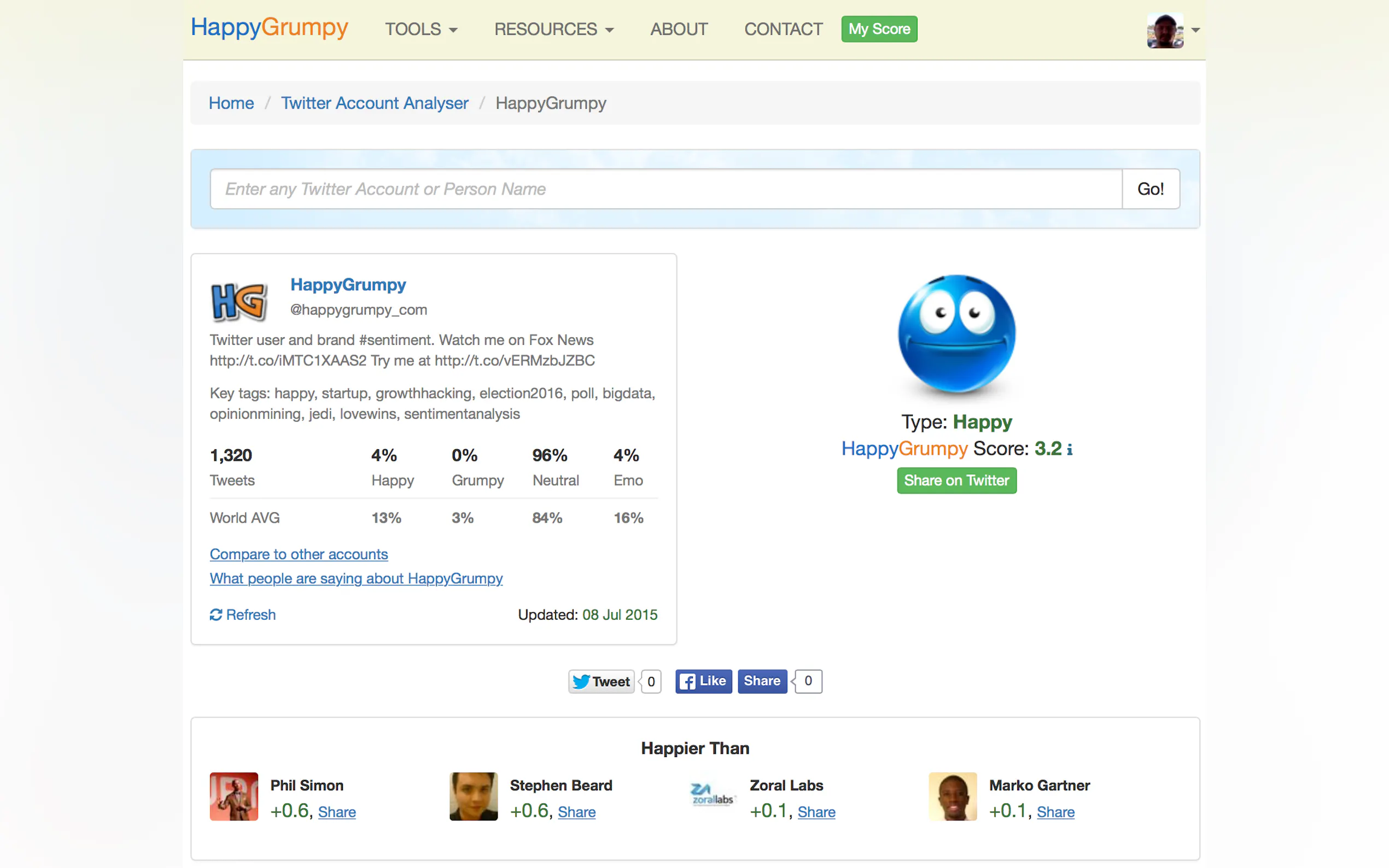Click the Facebook Like button
Image resolution: width=1389 pixels, height=868 pixels.
[703, 682]
